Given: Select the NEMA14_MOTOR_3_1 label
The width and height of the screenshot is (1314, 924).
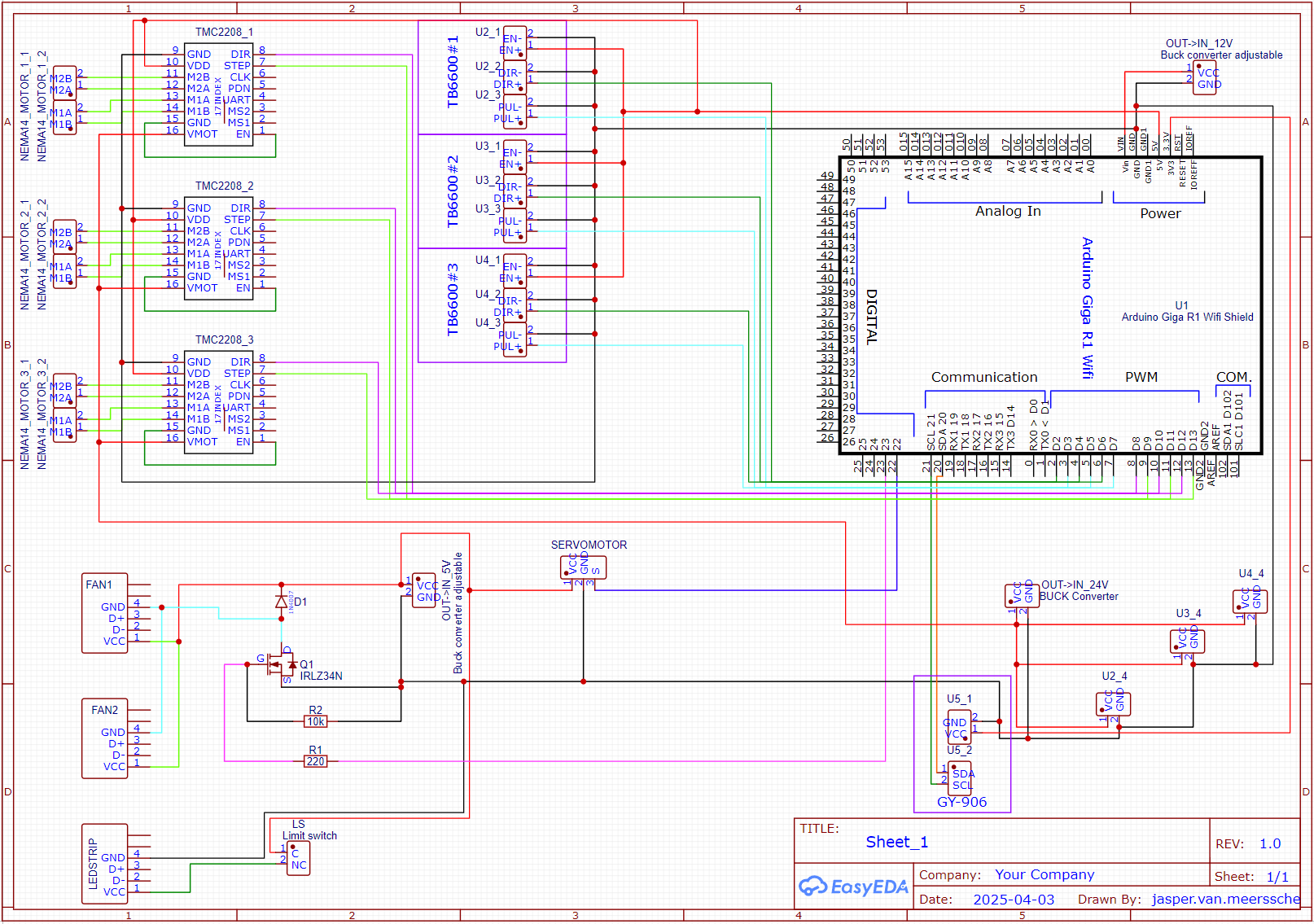Looking at the screenshot, I should (x=24, y=414).
